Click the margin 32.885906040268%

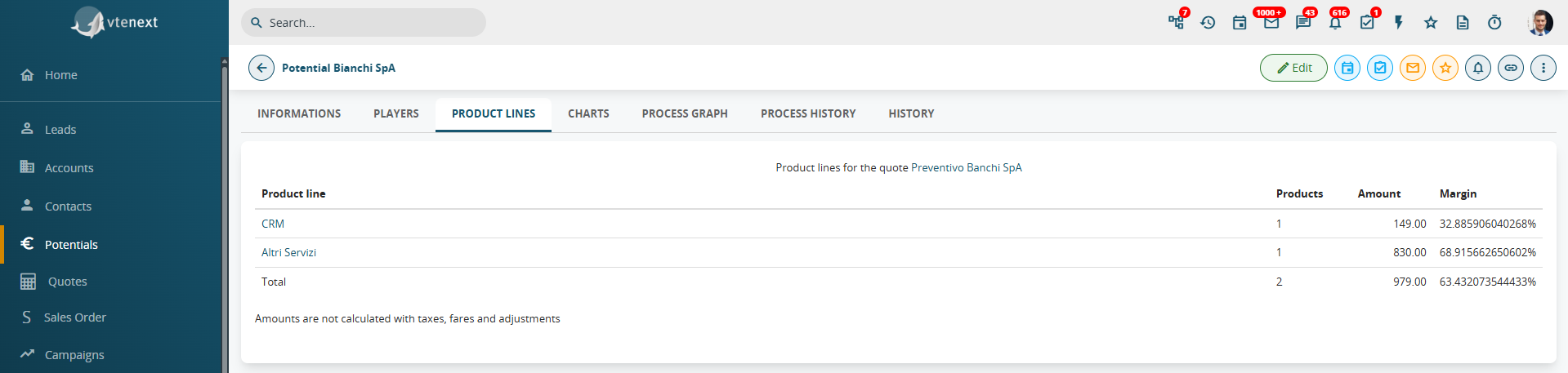[1488, 224]
